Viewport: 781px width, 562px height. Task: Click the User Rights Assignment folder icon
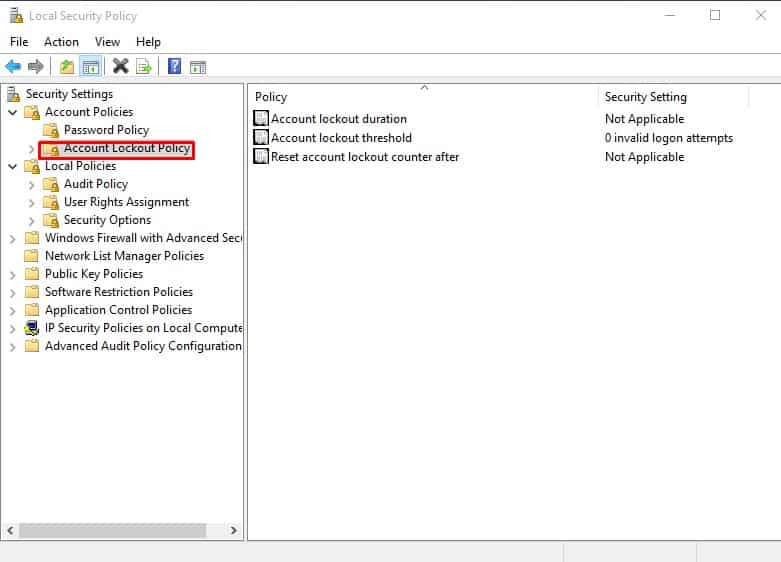51,202
